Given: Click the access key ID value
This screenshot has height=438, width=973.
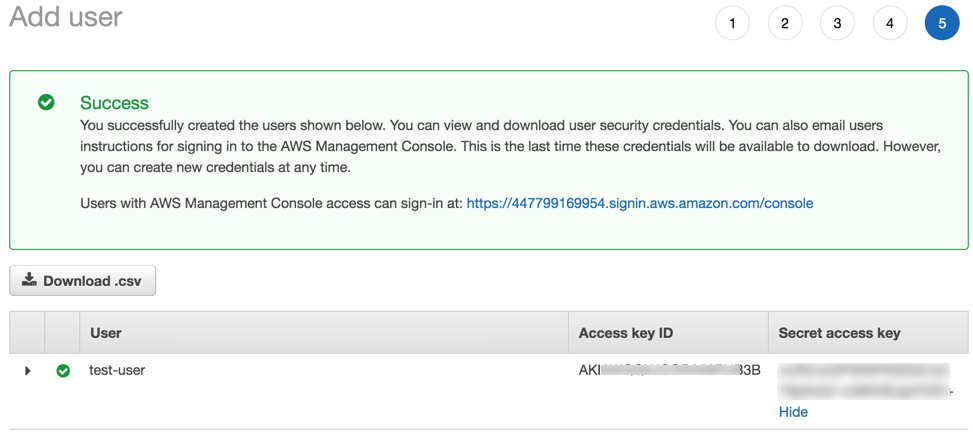Looking at the screenshot, I should click(x=669, y=370).
